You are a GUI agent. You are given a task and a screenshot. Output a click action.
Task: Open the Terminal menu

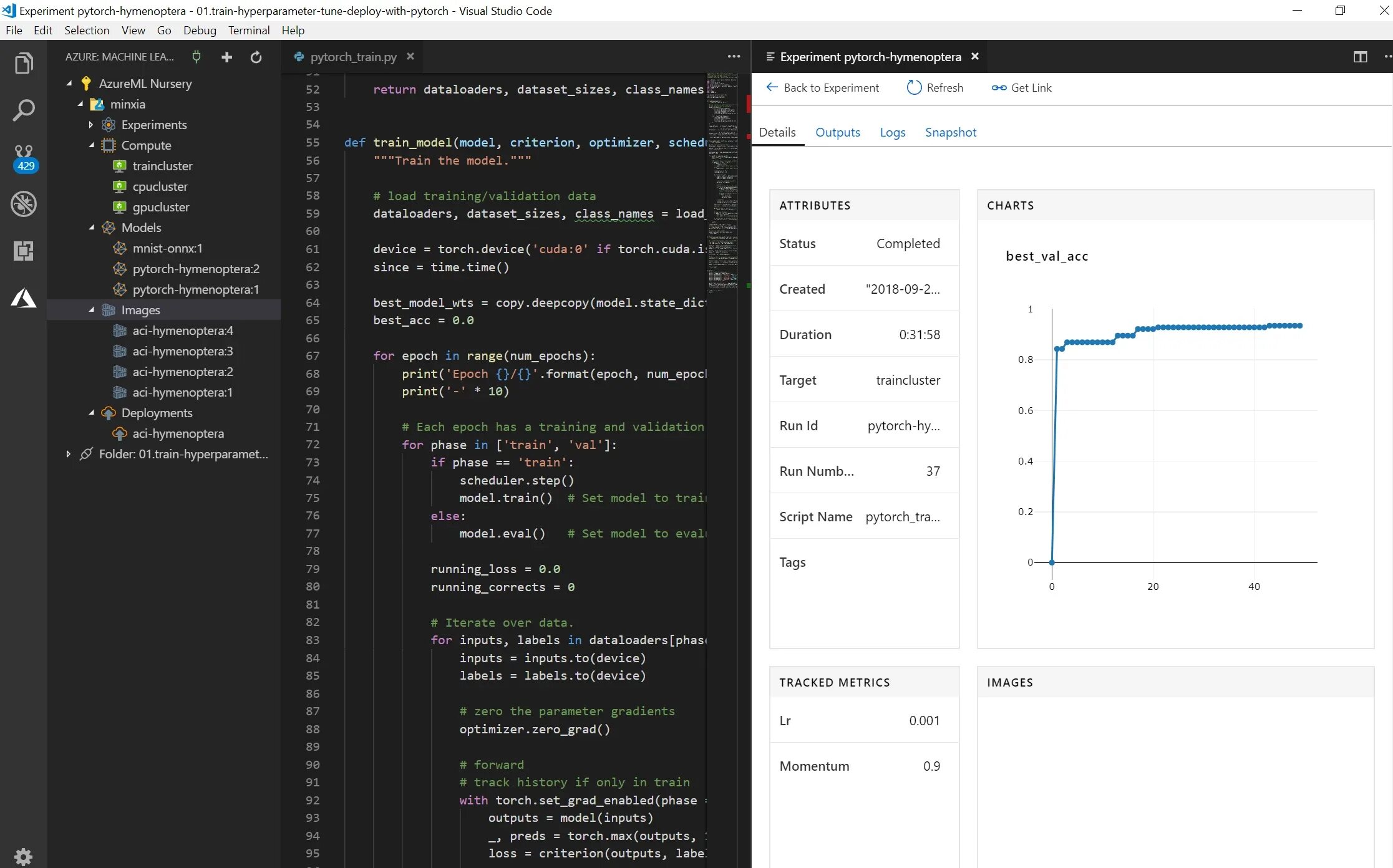(x=246, y=30)
